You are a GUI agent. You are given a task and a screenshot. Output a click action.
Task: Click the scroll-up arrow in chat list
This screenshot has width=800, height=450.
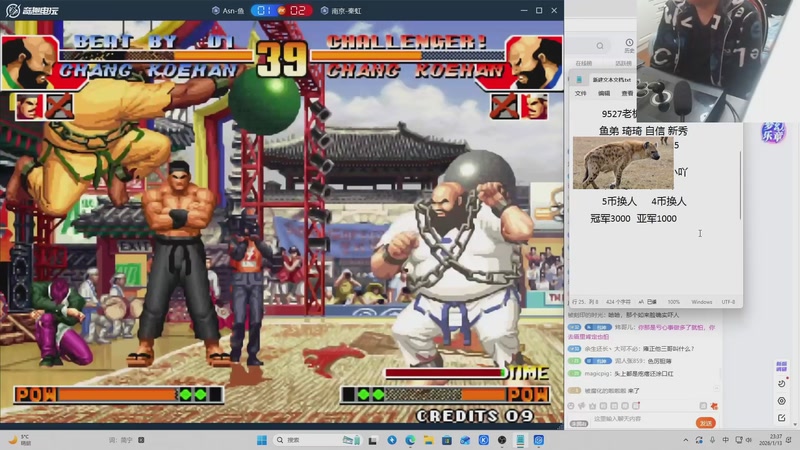tap(717, 389)
